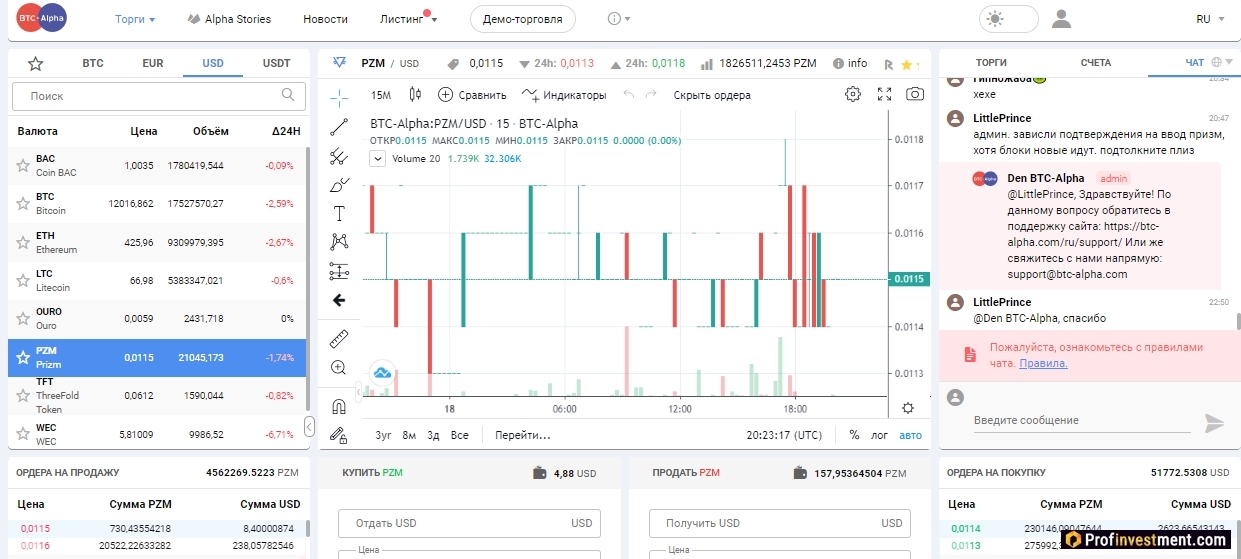Click the sell orders panel scrollbar
Viewport: 1241px width, 559px height.
[x=307, y=527]
